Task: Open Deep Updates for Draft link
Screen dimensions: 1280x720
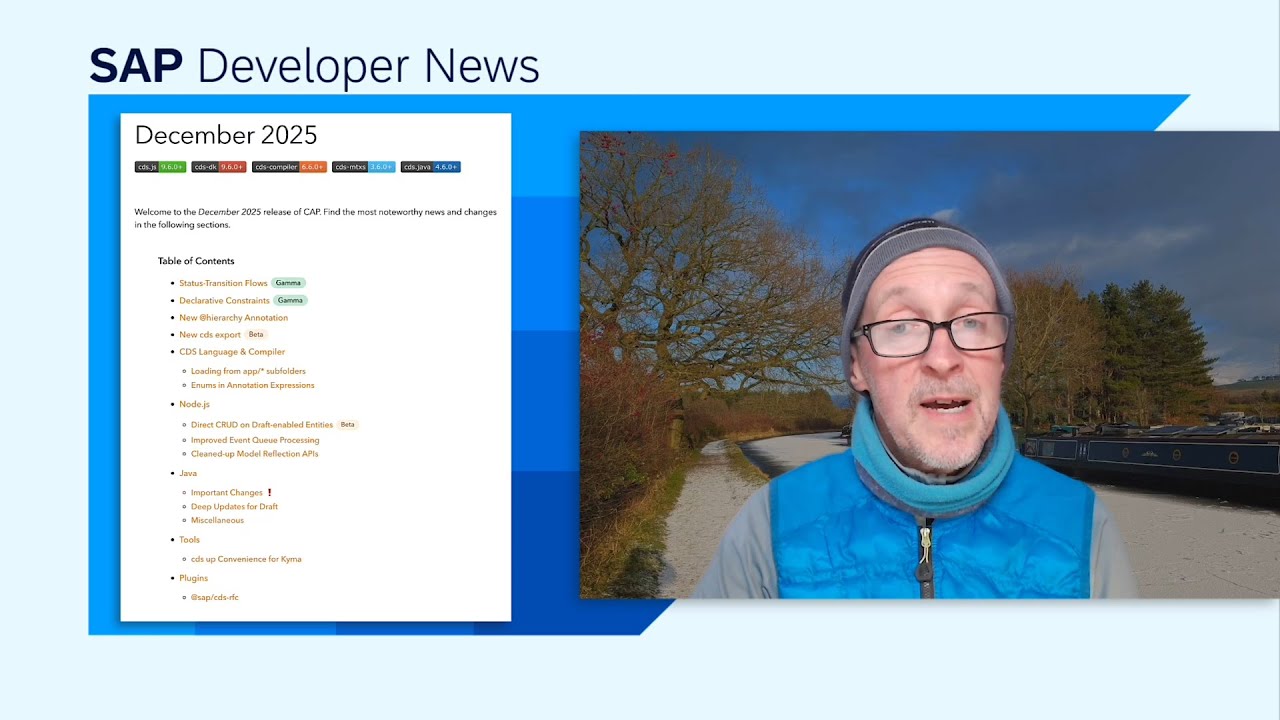Action: pos(234,507)
